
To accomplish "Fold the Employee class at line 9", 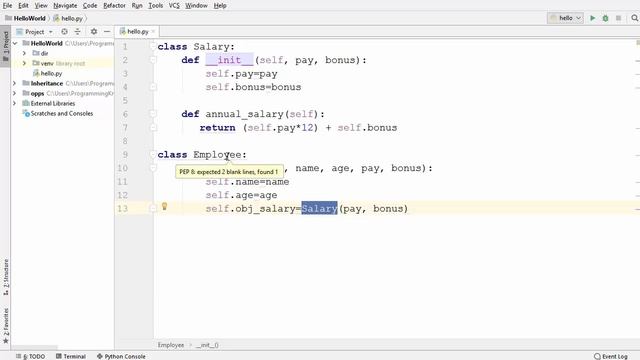I will pos(153,154).
